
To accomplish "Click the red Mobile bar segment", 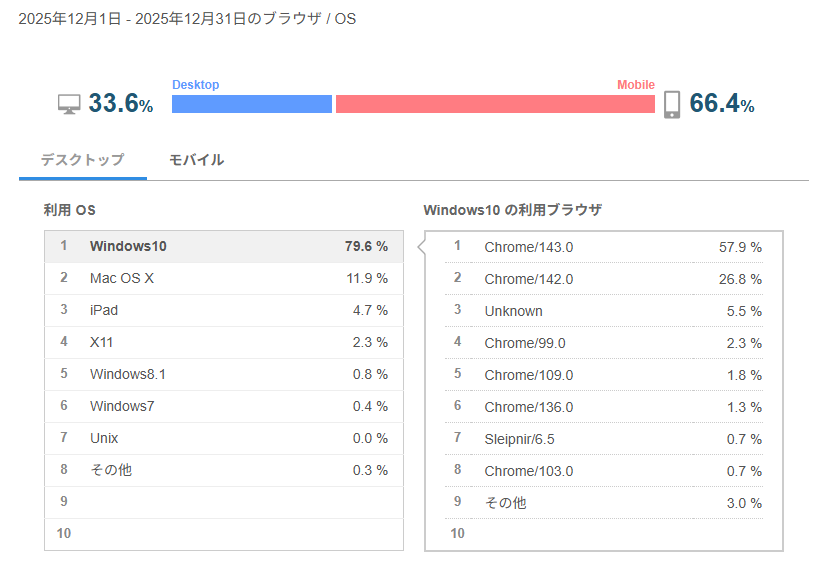I will click(x=495, y=104).
